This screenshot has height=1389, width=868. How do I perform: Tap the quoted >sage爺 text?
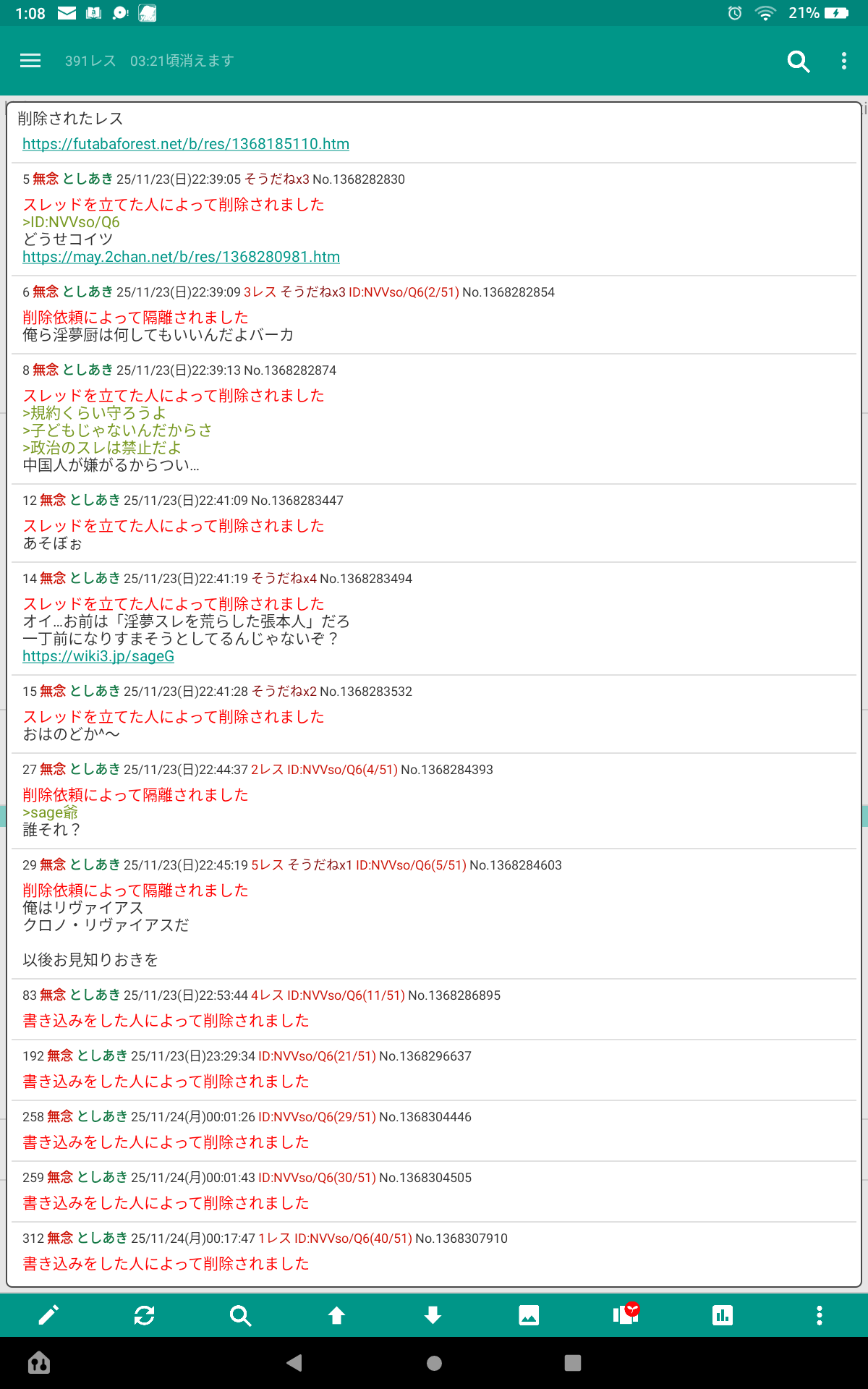(x=50, y=812)
